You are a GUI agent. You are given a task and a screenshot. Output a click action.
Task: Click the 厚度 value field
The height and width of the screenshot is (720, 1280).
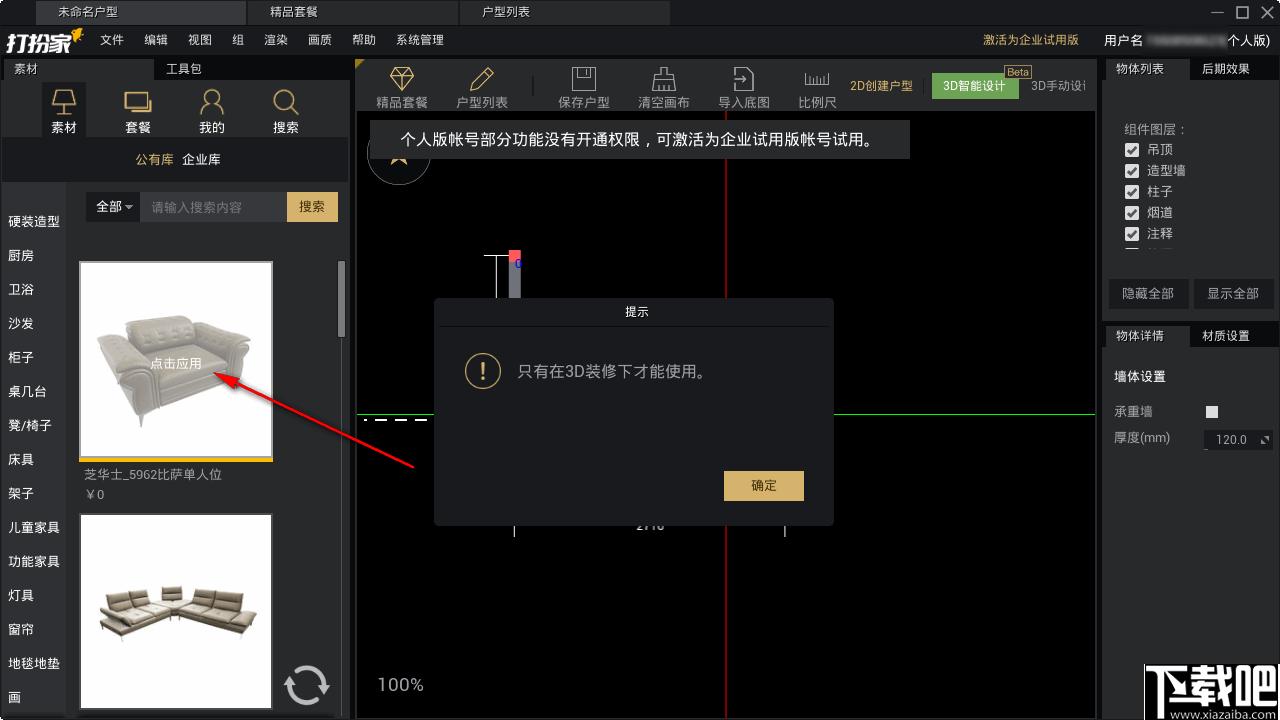1232,440
